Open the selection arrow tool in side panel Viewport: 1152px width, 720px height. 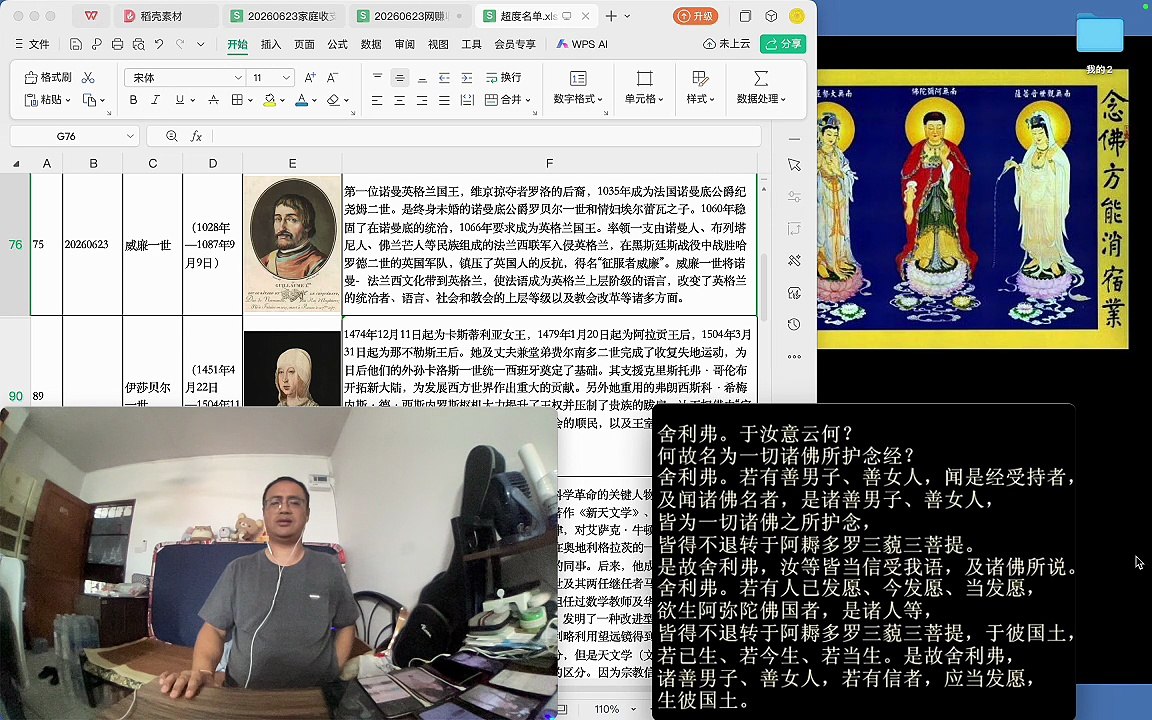coord(794,165)
